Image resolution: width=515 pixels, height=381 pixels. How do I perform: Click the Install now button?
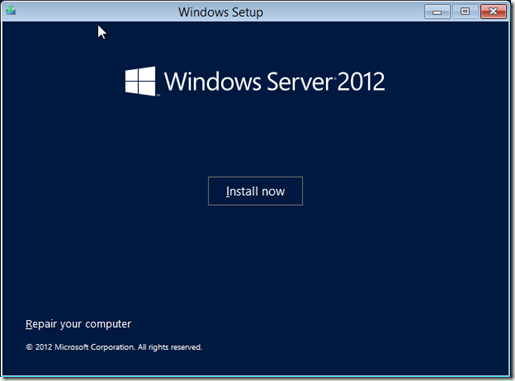point(255,191)
